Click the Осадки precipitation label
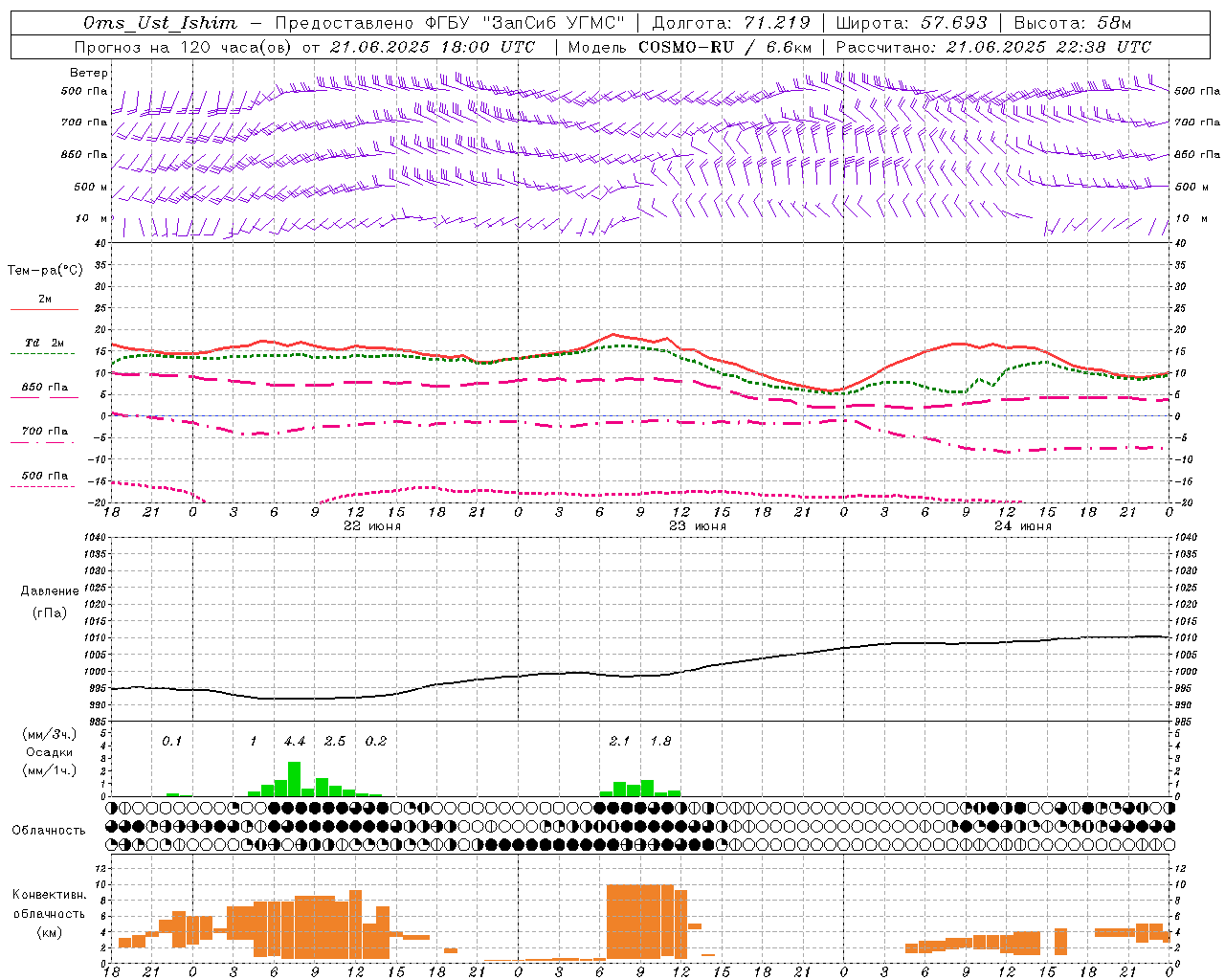The image size is (1225, 980). pyautogui.click(x=49, y=752)
